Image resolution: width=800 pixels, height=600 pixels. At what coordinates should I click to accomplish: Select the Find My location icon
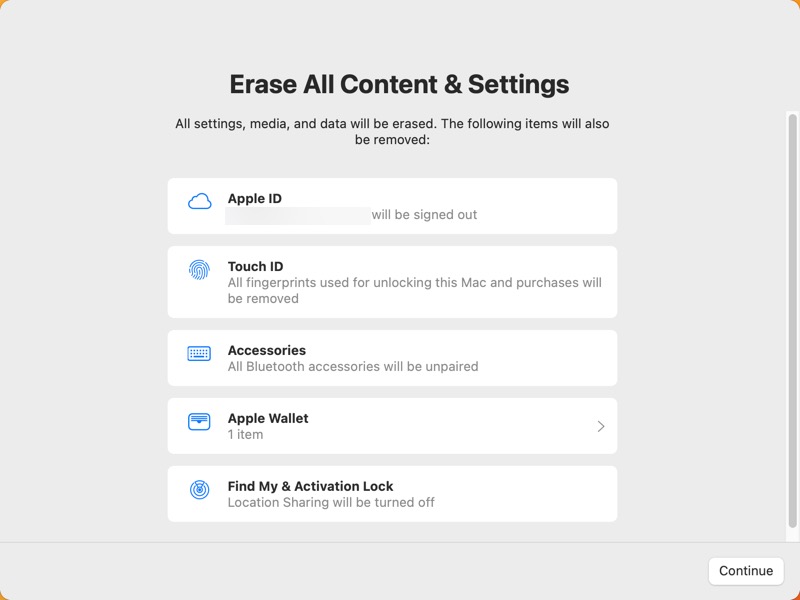coord(199,487)
